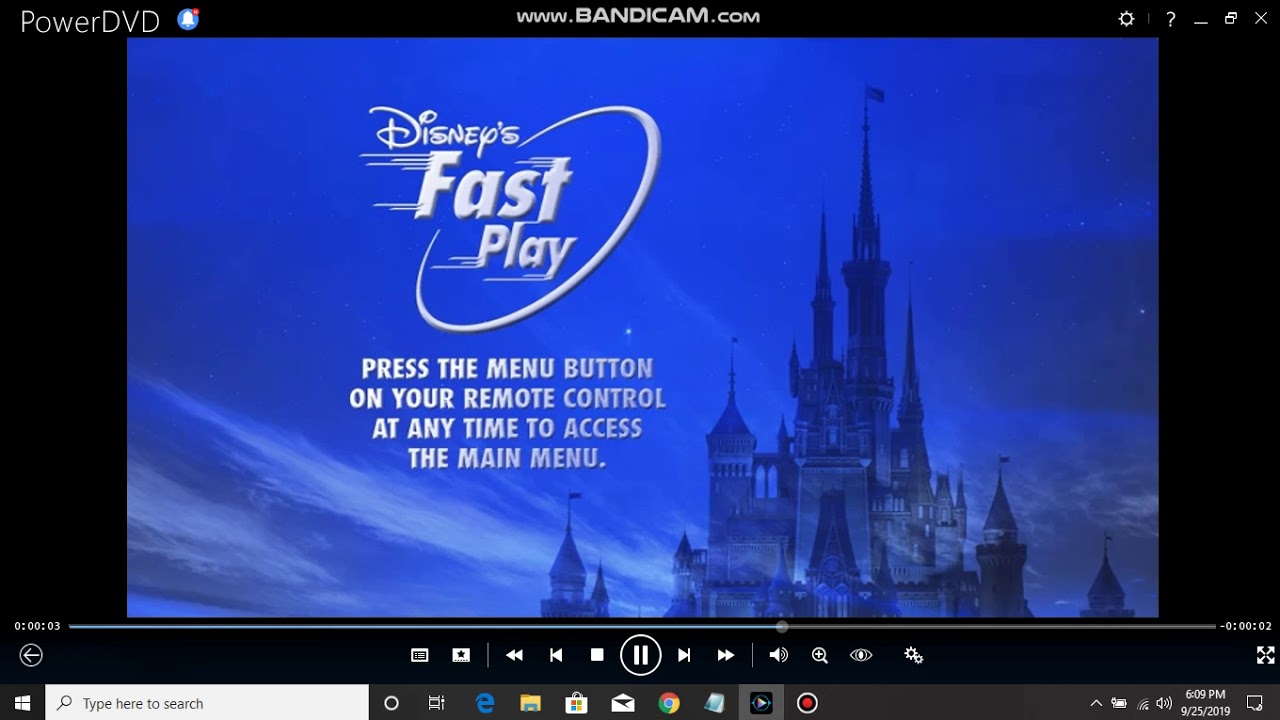The height and width of the screenshot is (720, 1280).
Task: Open Task View on taskbar
Action: pyautogui.click(x=437, y=703)
